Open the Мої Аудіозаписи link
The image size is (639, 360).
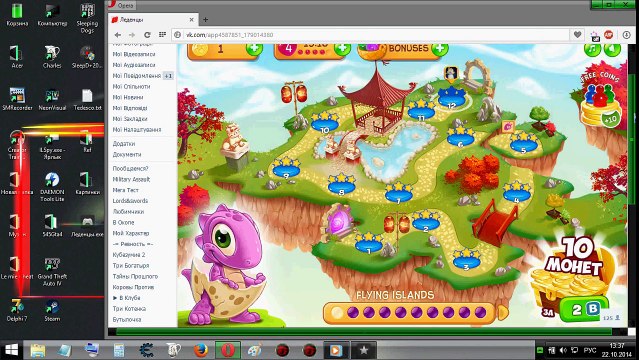click(134, 65)
